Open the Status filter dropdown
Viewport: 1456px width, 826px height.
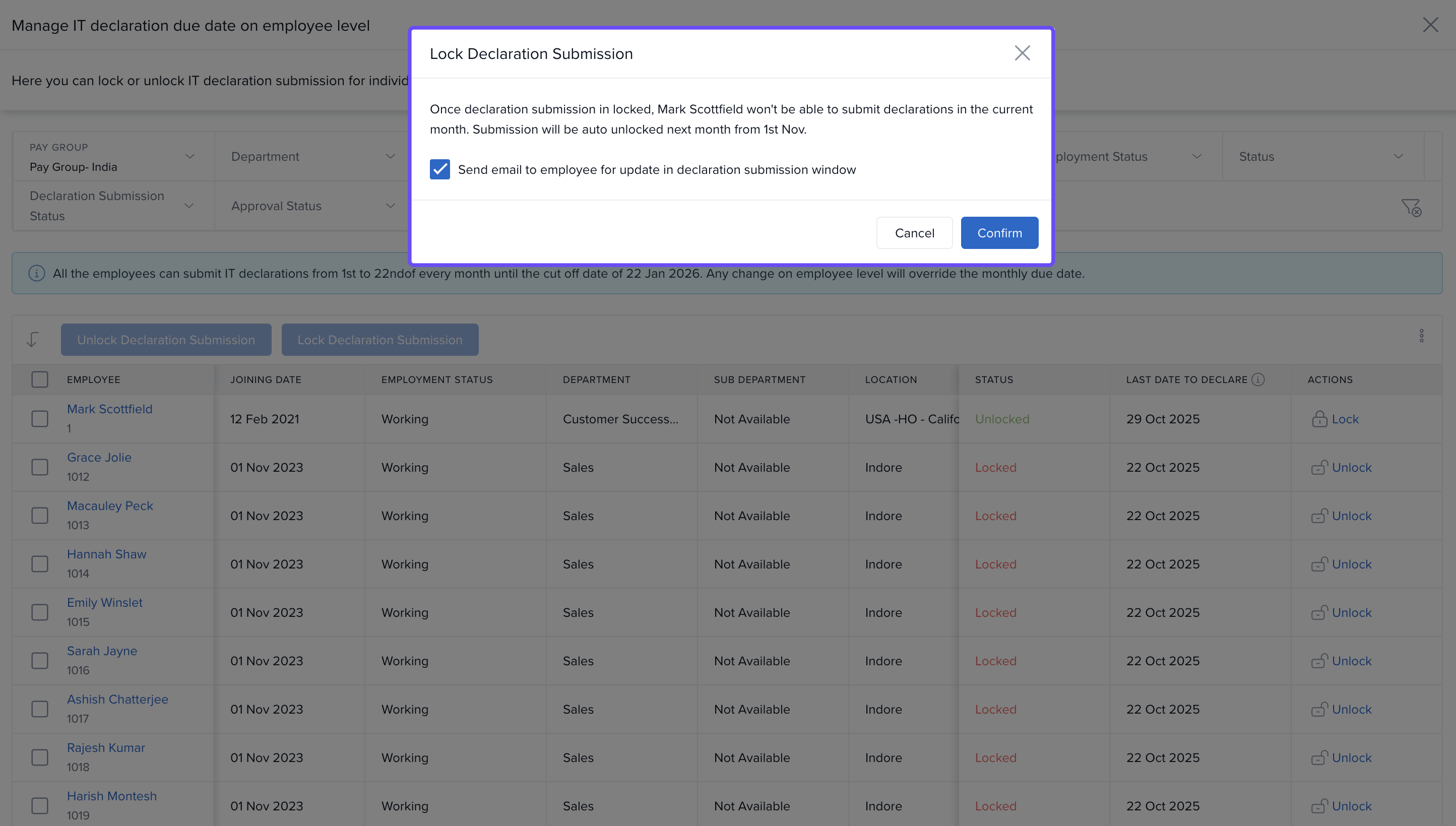click(1321, 157)
